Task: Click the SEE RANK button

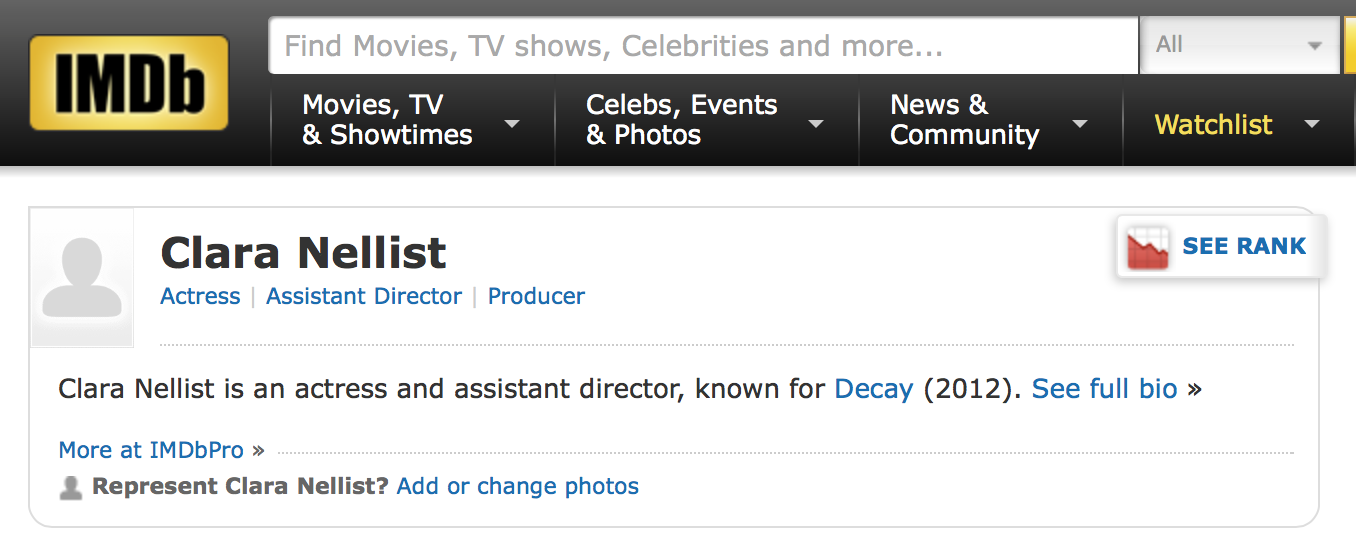Action: point(1243,246)
